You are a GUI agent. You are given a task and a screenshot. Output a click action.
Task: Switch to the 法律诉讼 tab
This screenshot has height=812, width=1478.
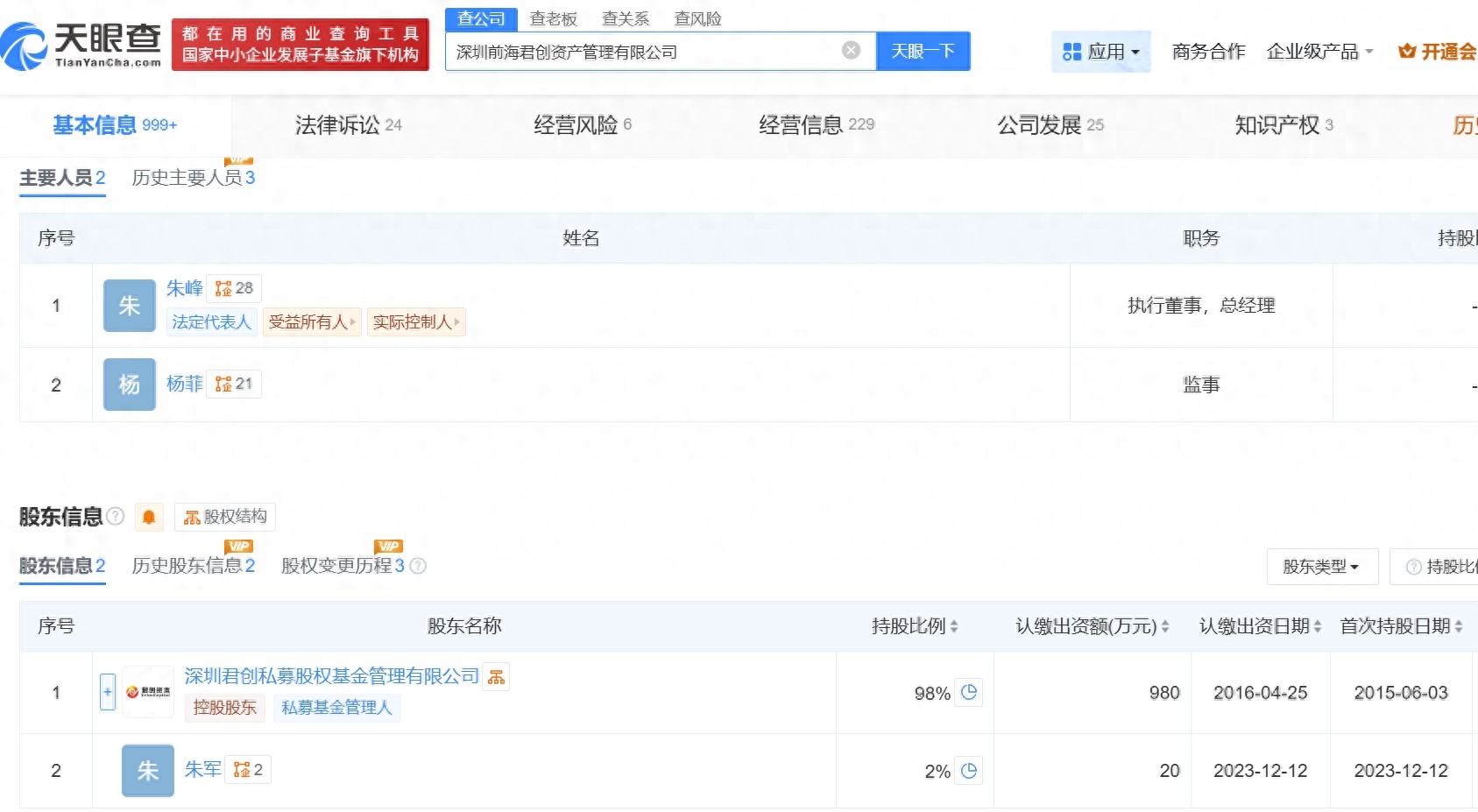pyautogui.click(x=348, y=125)
